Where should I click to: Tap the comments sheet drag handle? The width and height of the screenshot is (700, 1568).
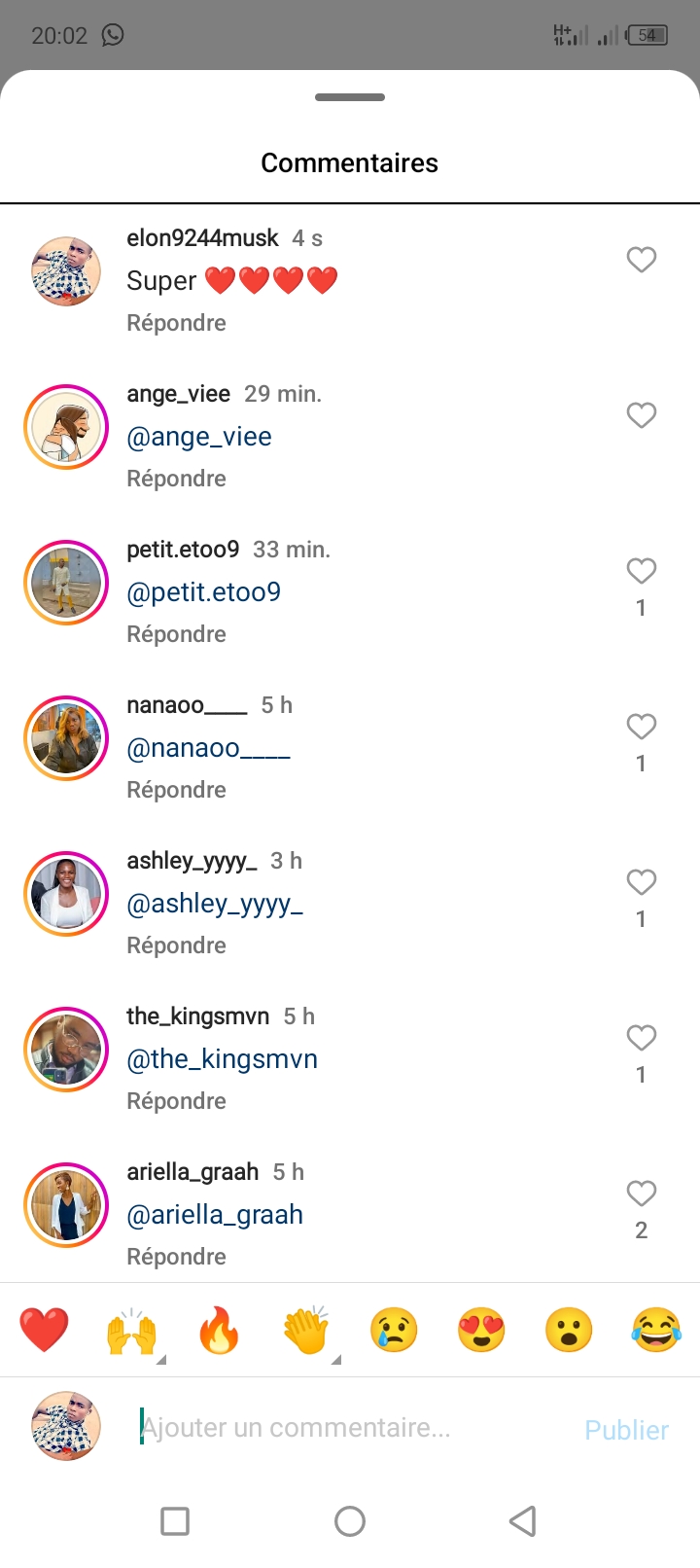(x=350, y=97)
